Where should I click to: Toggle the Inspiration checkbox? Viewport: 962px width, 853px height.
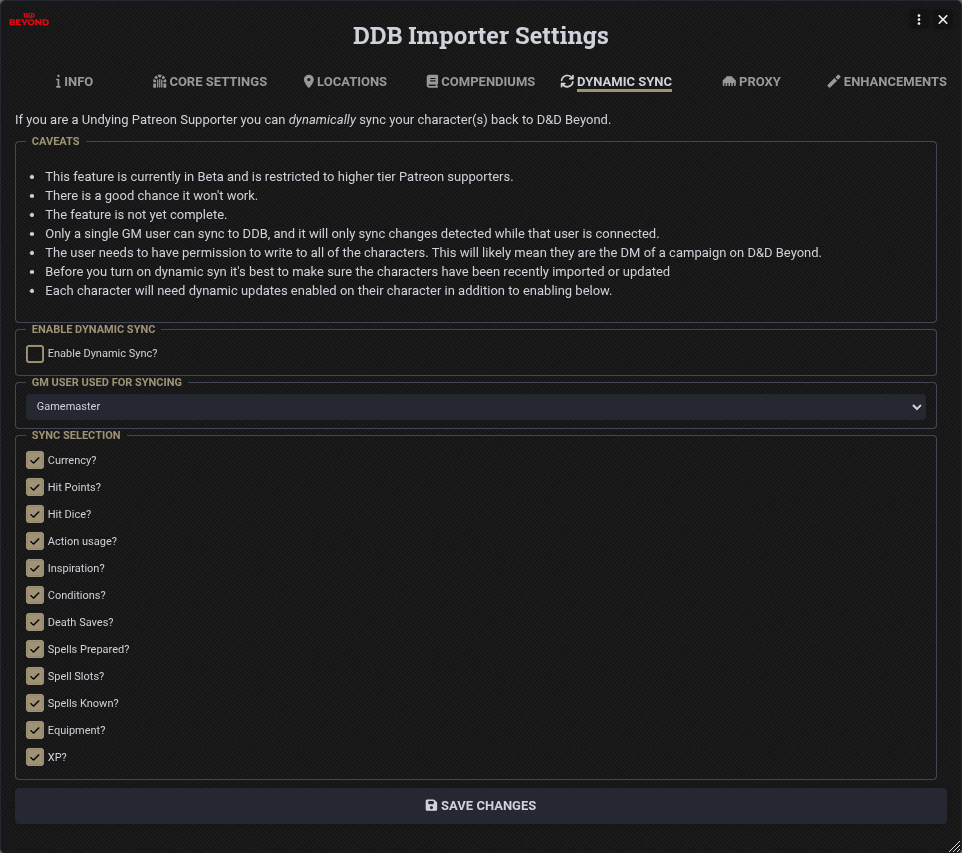pyautogui.click(x=35, y=568)
